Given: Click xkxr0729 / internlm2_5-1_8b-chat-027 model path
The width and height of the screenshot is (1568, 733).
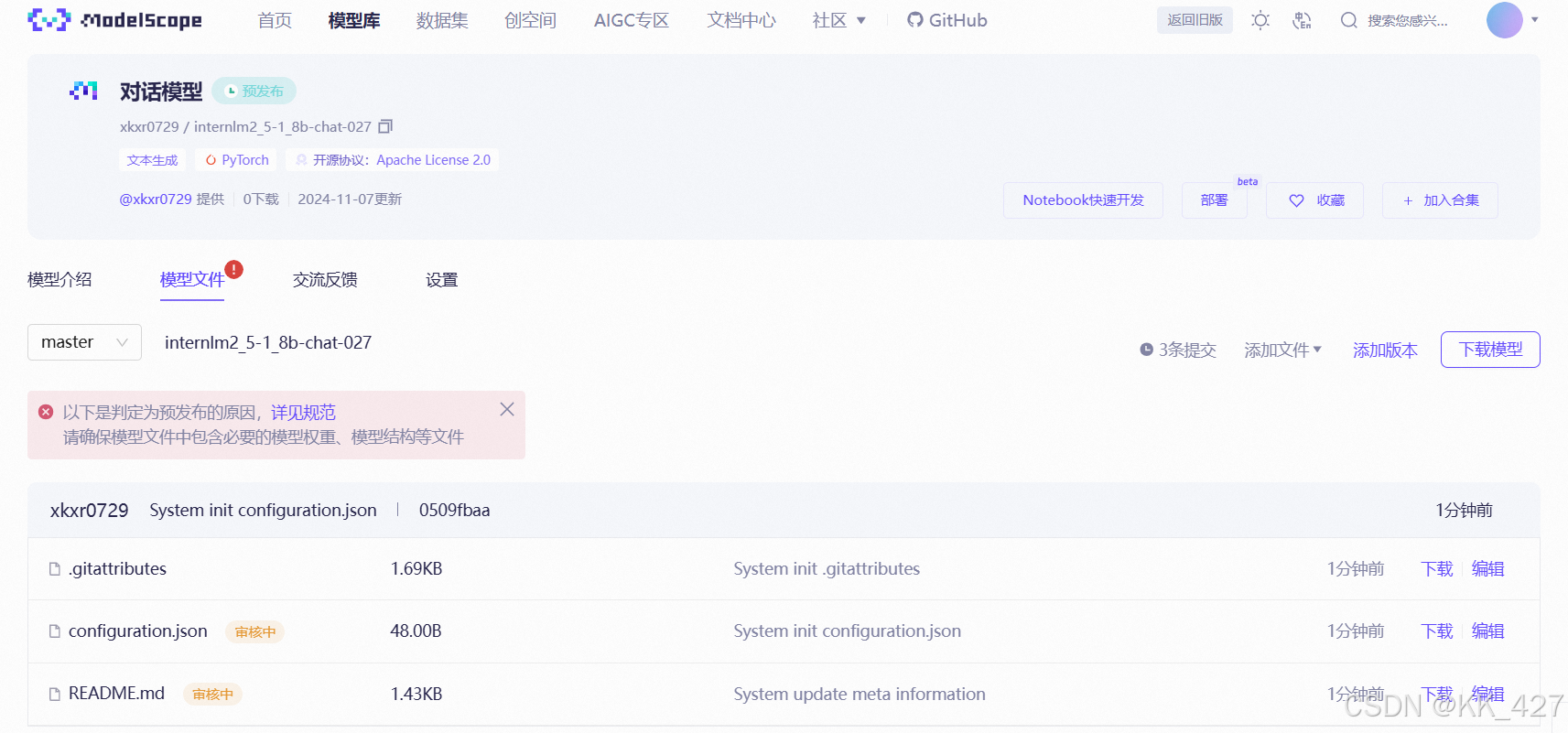Looking at the screenshot, I should coord(245,126).
